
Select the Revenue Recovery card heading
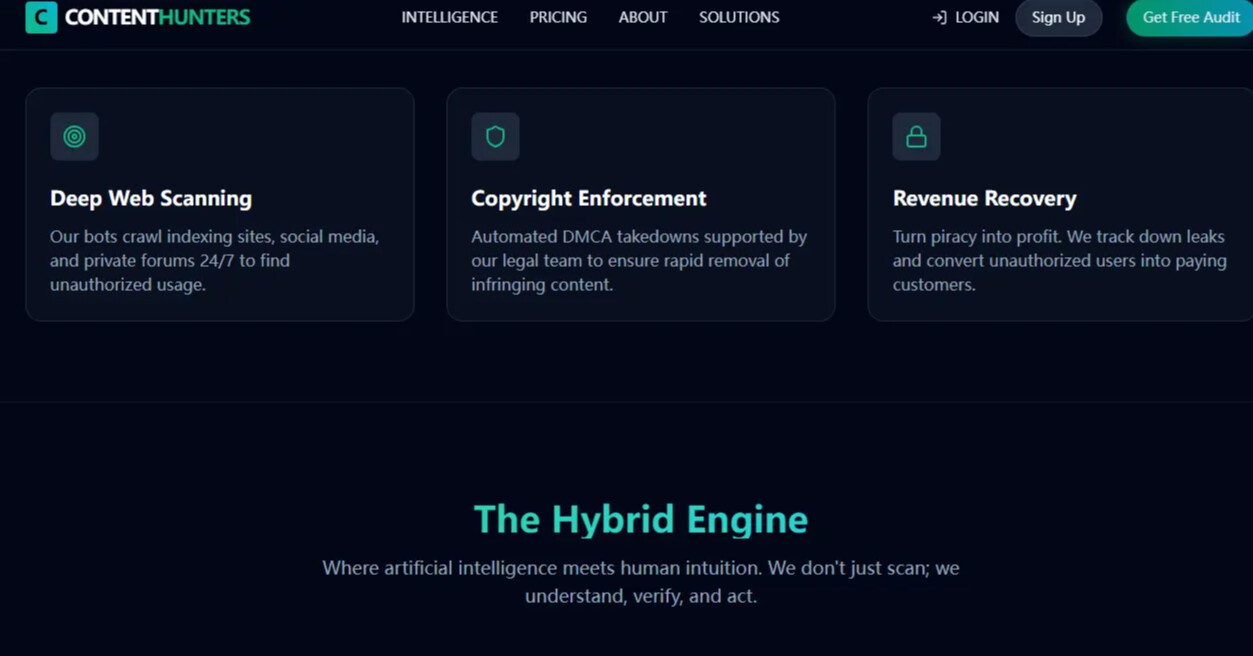click(x=984, y=198)
